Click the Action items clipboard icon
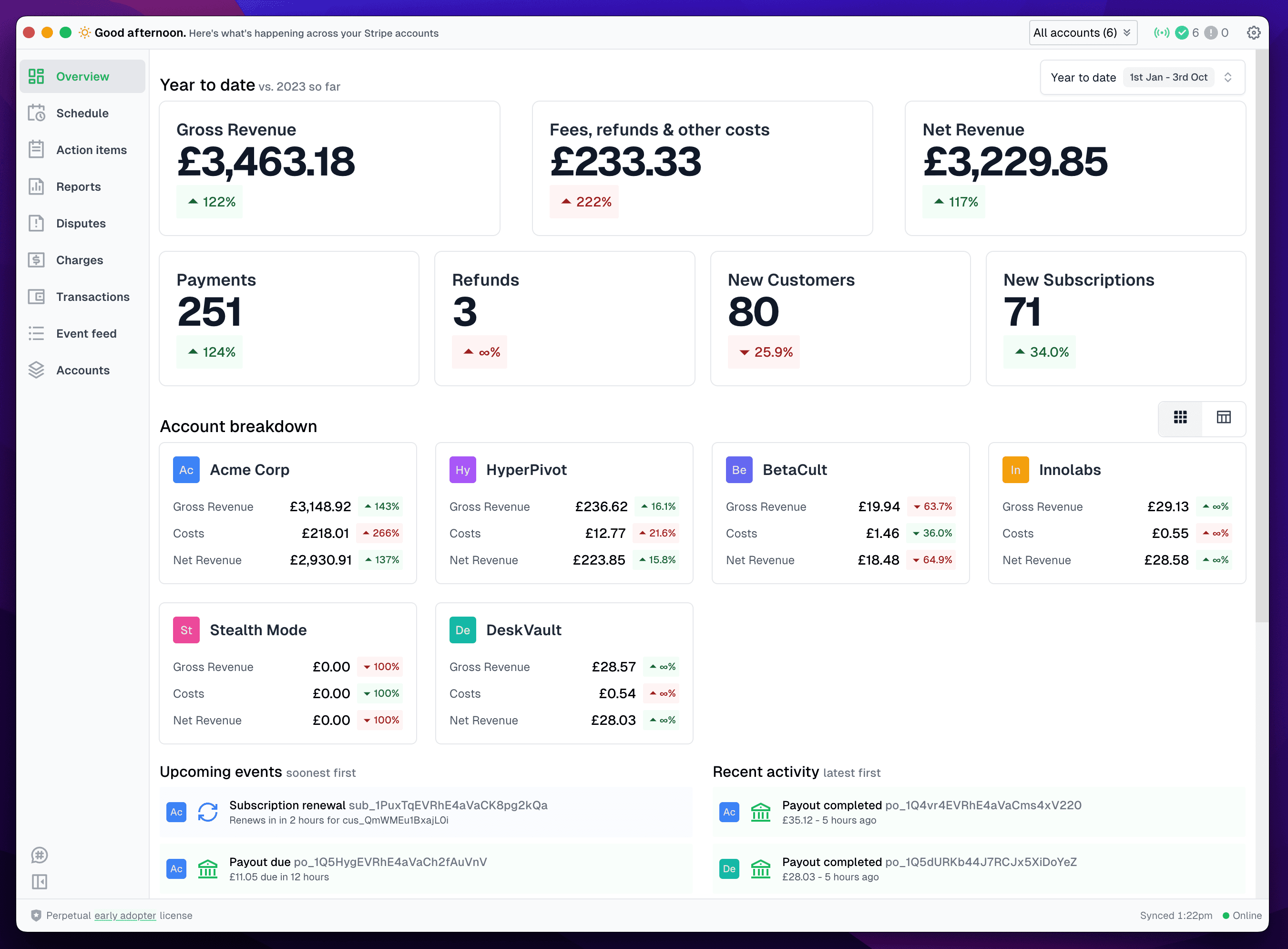 coord(36,150)
